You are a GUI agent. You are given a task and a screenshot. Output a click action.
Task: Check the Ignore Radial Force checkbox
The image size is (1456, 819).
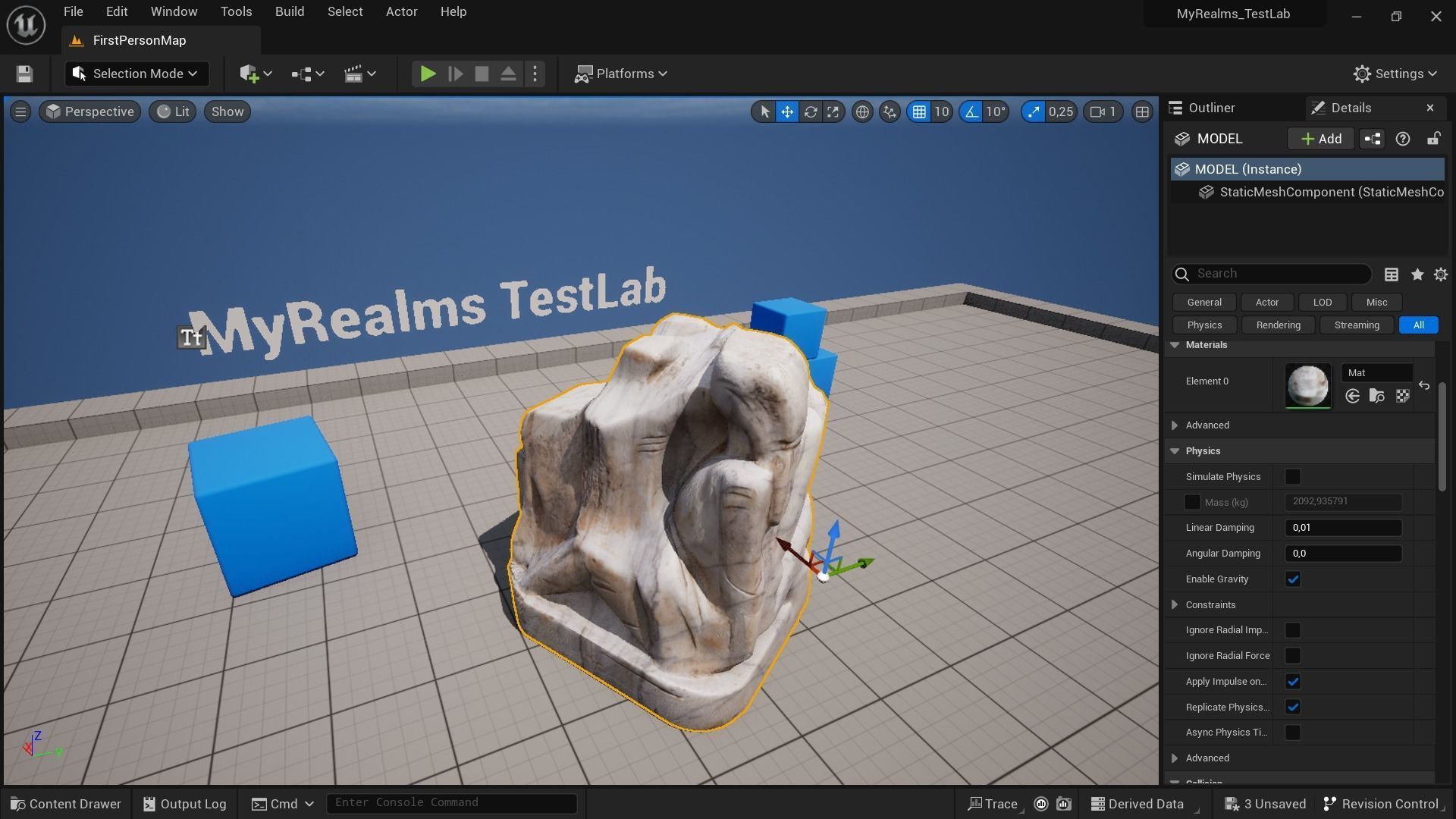click(x=1293, y=656)
